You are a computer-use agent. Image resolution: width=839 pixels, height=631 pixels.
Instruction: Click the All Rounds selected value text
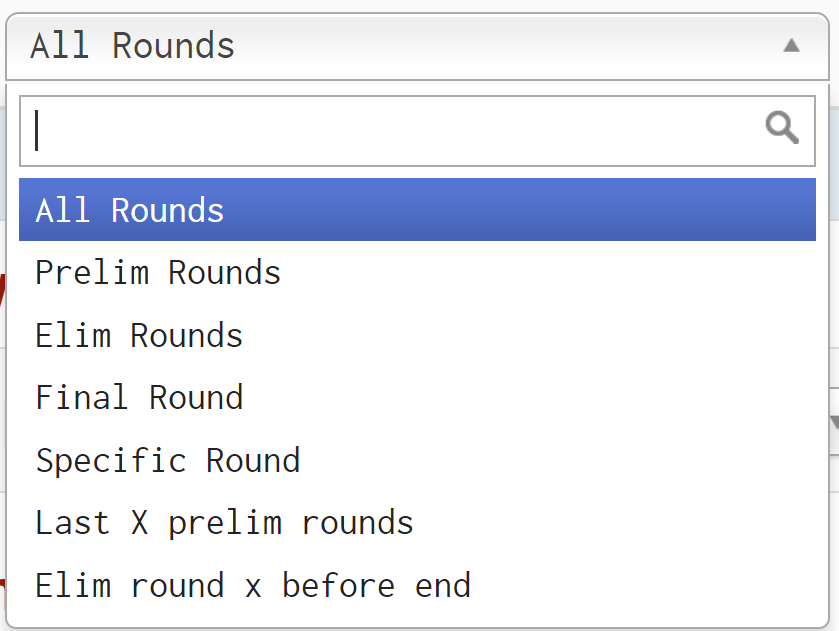(132, 46)
